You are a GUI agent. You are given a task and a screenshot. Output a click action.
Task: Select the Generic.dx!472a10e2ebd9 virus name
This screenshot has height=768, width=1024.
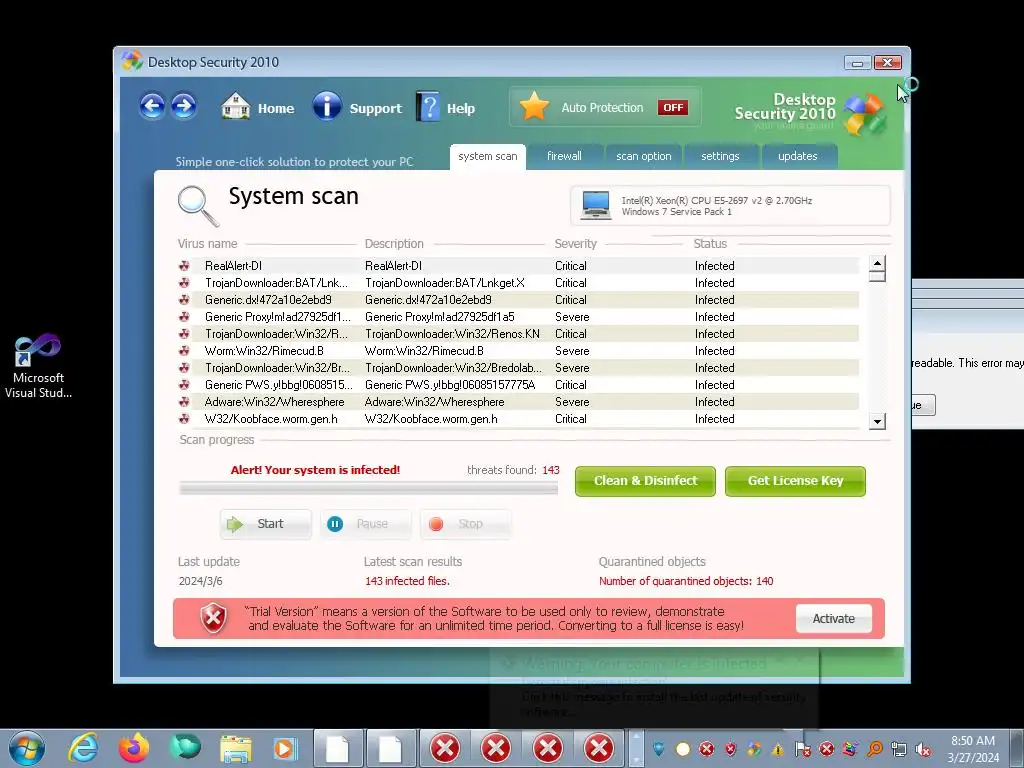pyautogui.click(x=268, y=300)
